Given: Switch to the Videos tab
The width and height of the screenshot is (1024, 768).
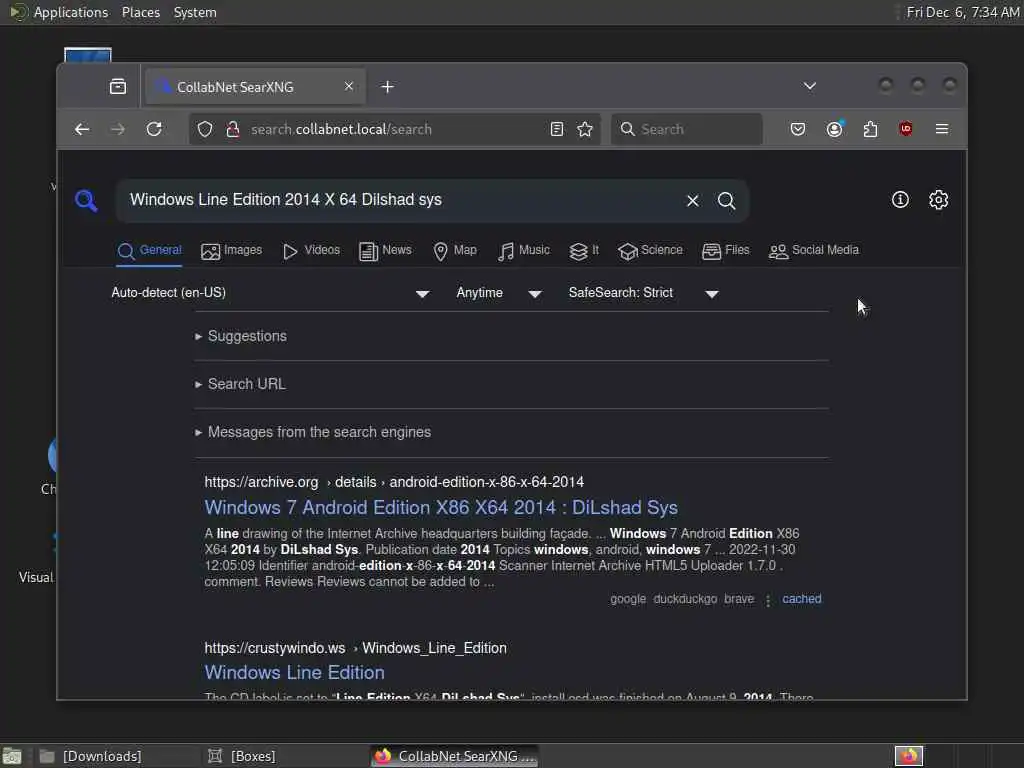Looking at the screenshot, I should (312, 251).
